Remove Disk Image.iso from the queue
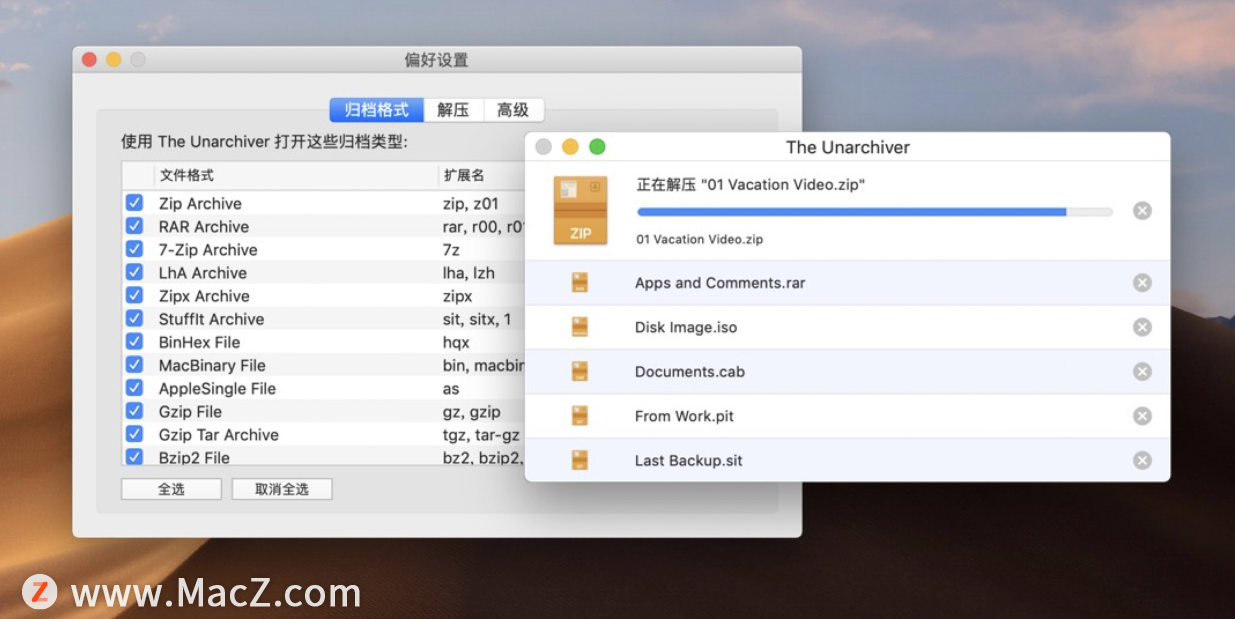 1142,327
